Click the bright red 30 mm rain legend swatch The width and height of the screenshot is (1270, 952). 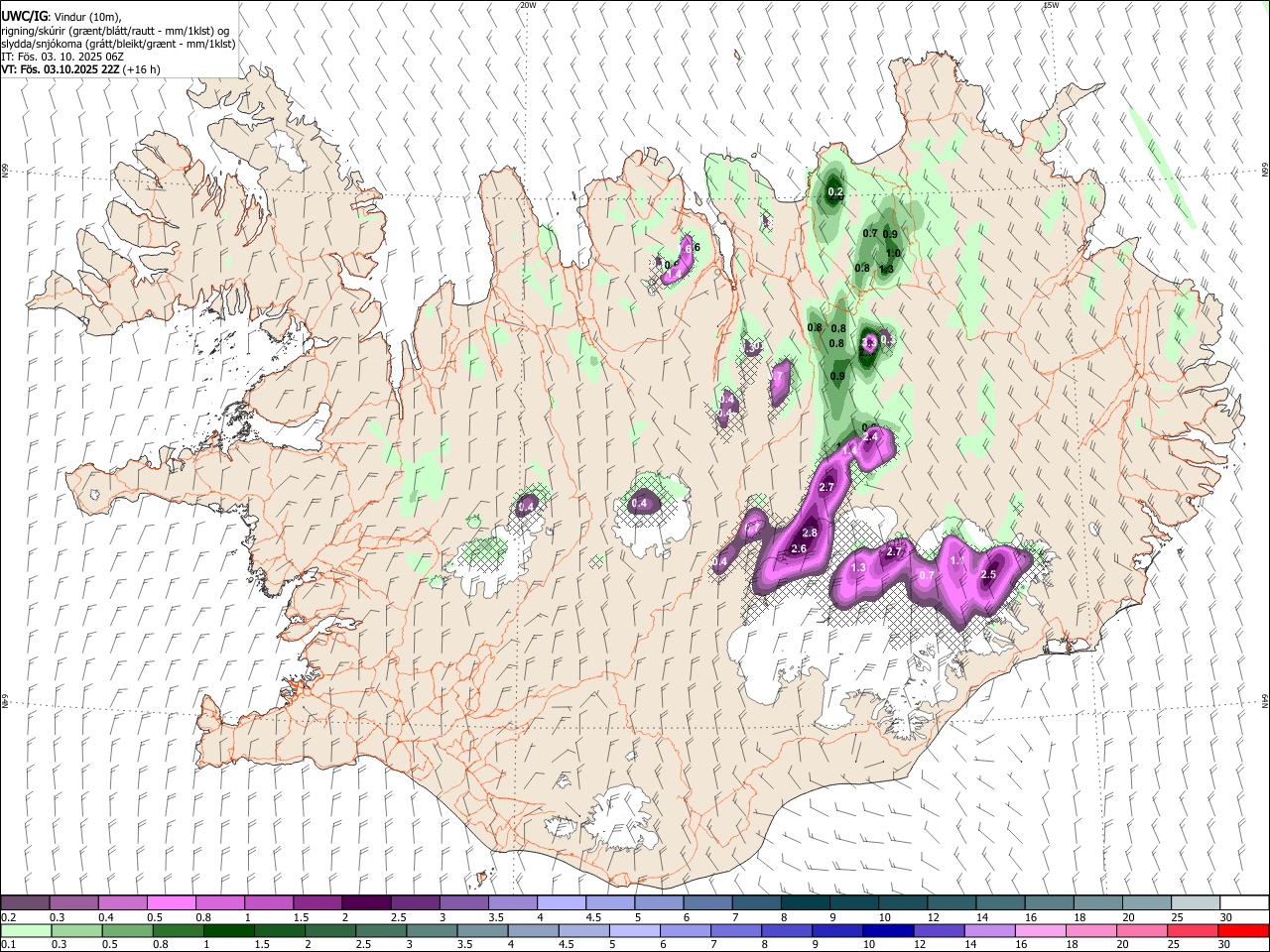pyautogui.click(x=1242, y=930)
